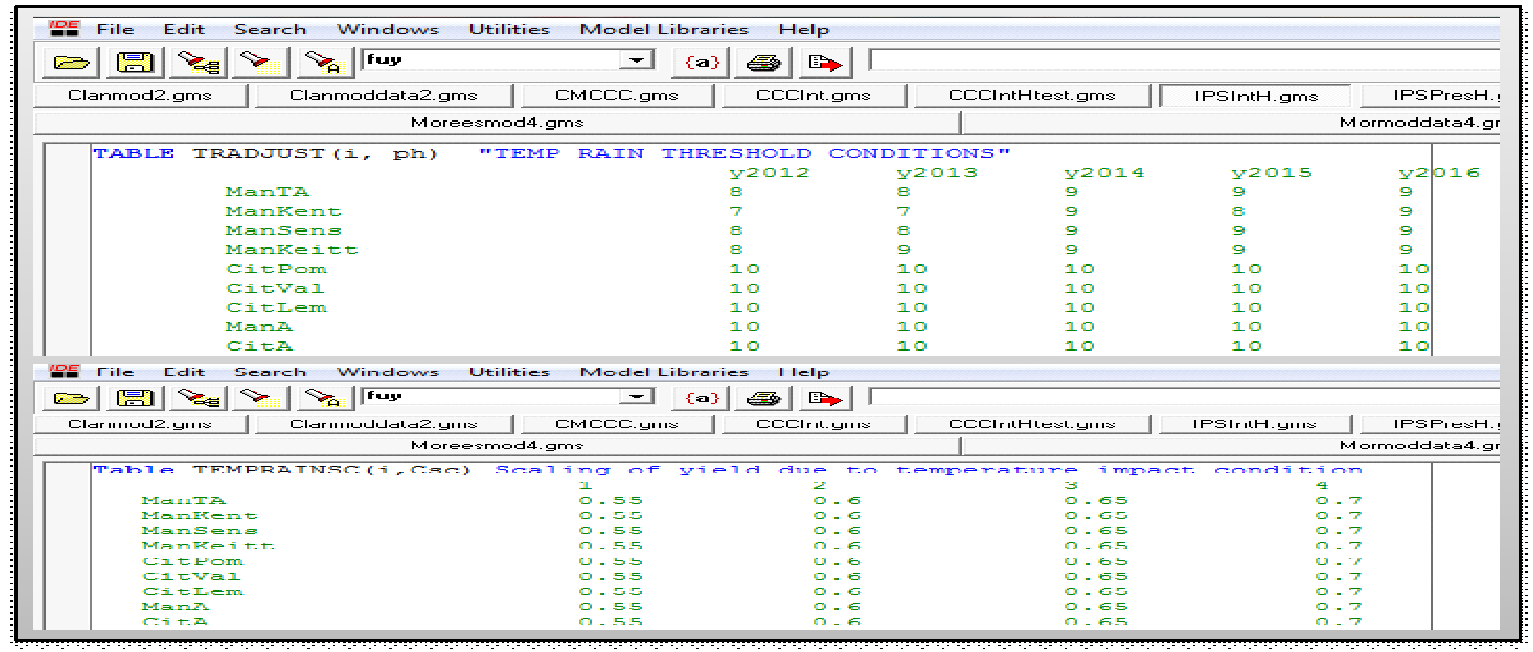Click the 'fuy' search text box, upper window
Viewport: 1533px width, 652px height.
491,61
